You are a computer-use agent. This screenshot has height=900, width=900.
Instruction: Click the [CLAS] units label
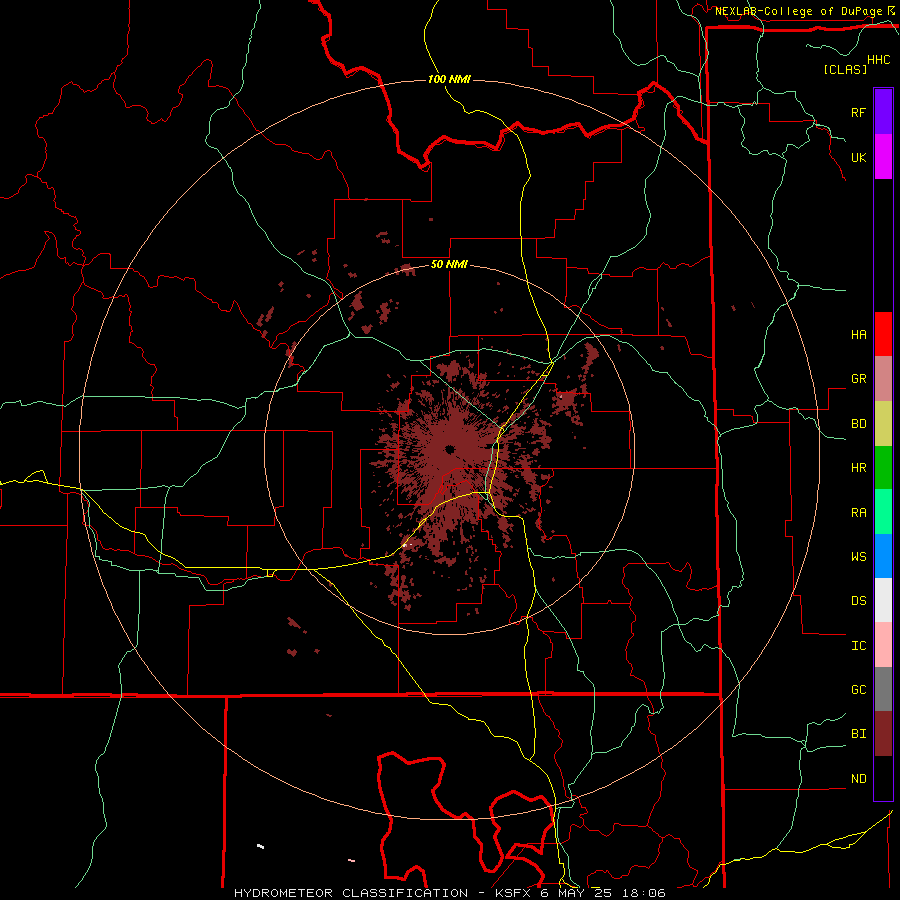click(845, 69)
